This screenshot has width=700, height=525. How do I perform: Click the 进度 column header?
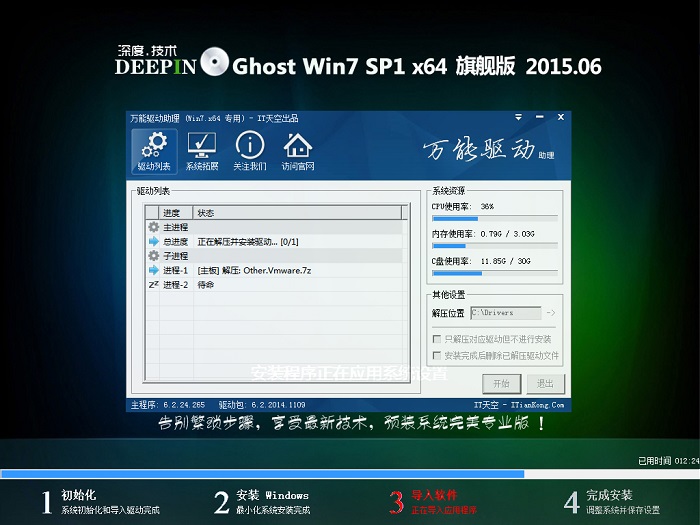click(176, 213)
